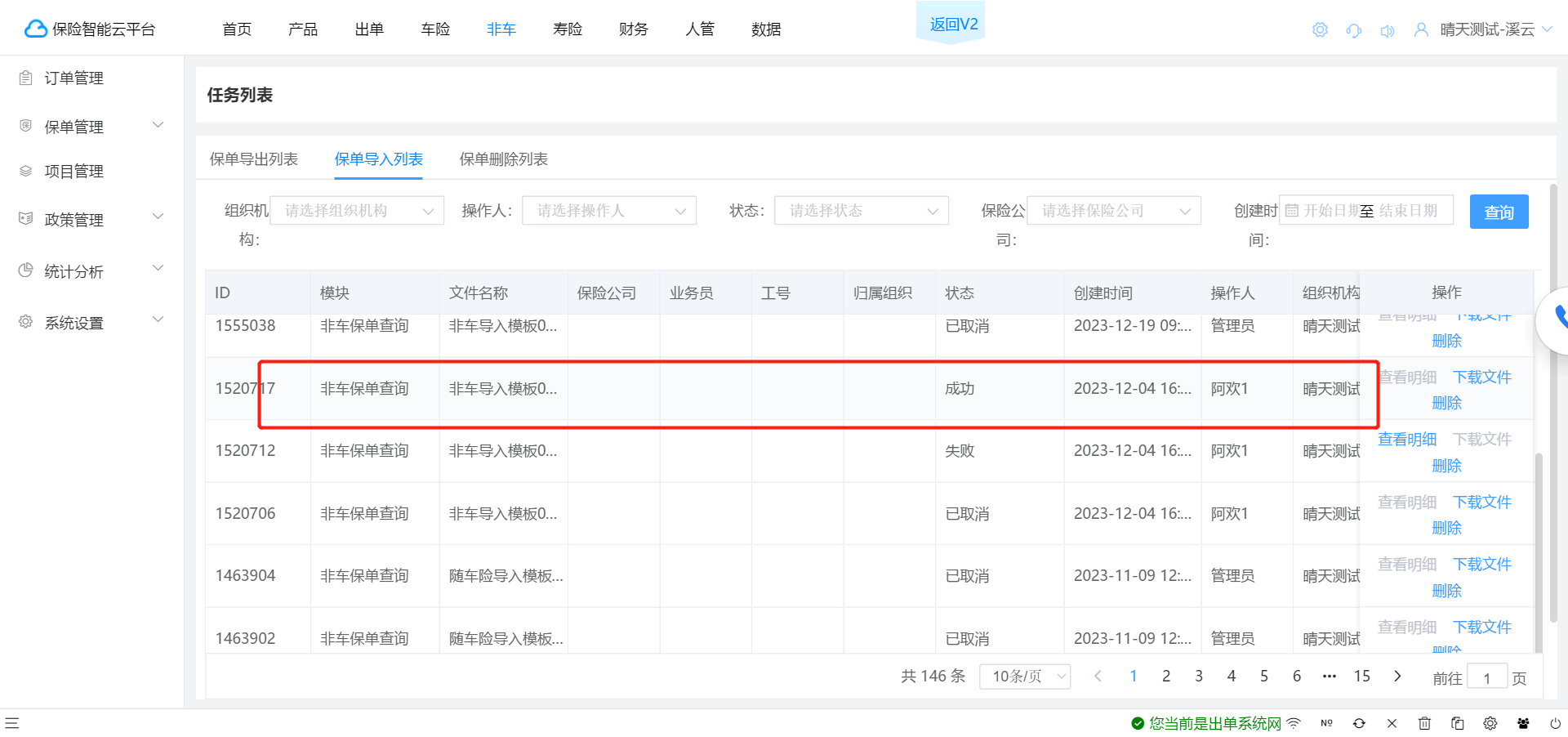1568x737 pixels.
Task: Open the settings gear in top header
Action: pos(1320,30)
